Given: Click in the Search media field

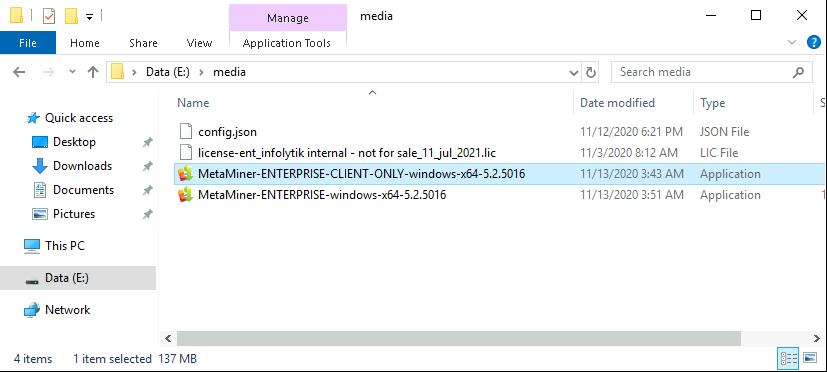Looking at the screenshot, I should coord(701,72).
